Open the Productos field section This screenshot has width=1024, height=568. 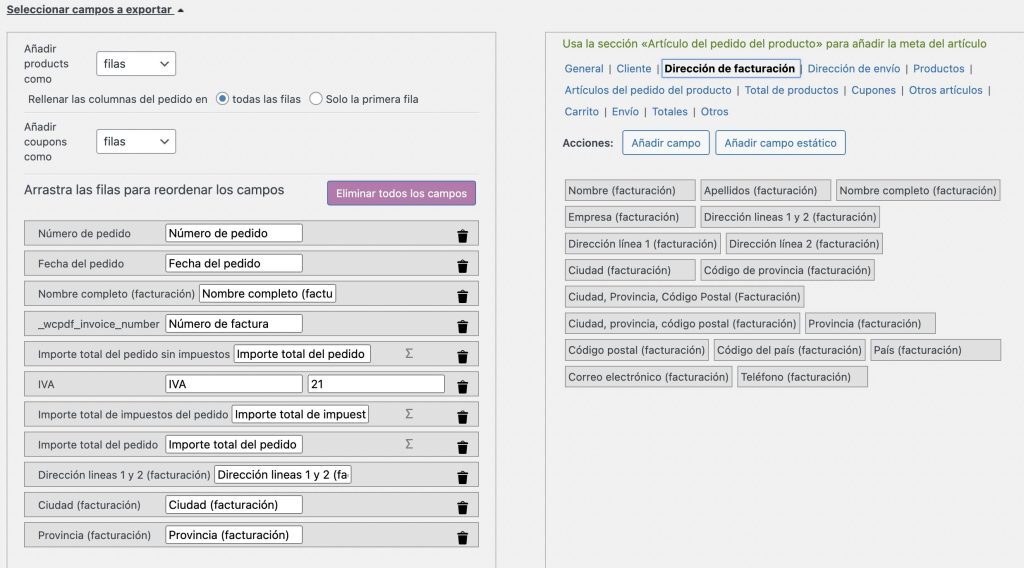(x=938, y=69)
